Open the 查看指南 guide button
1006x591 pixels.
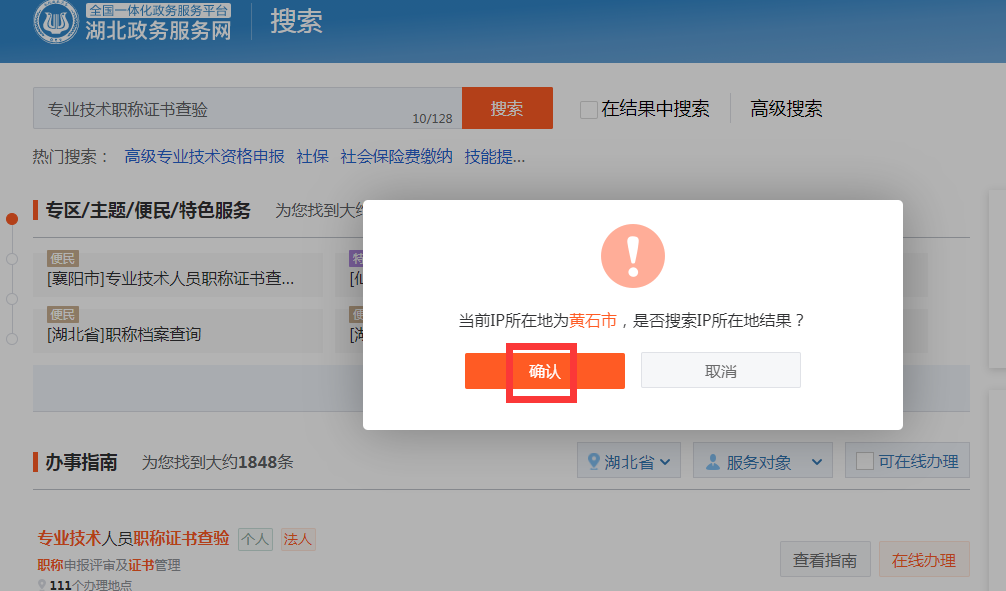pyautogui.click(x=824, y=561)
